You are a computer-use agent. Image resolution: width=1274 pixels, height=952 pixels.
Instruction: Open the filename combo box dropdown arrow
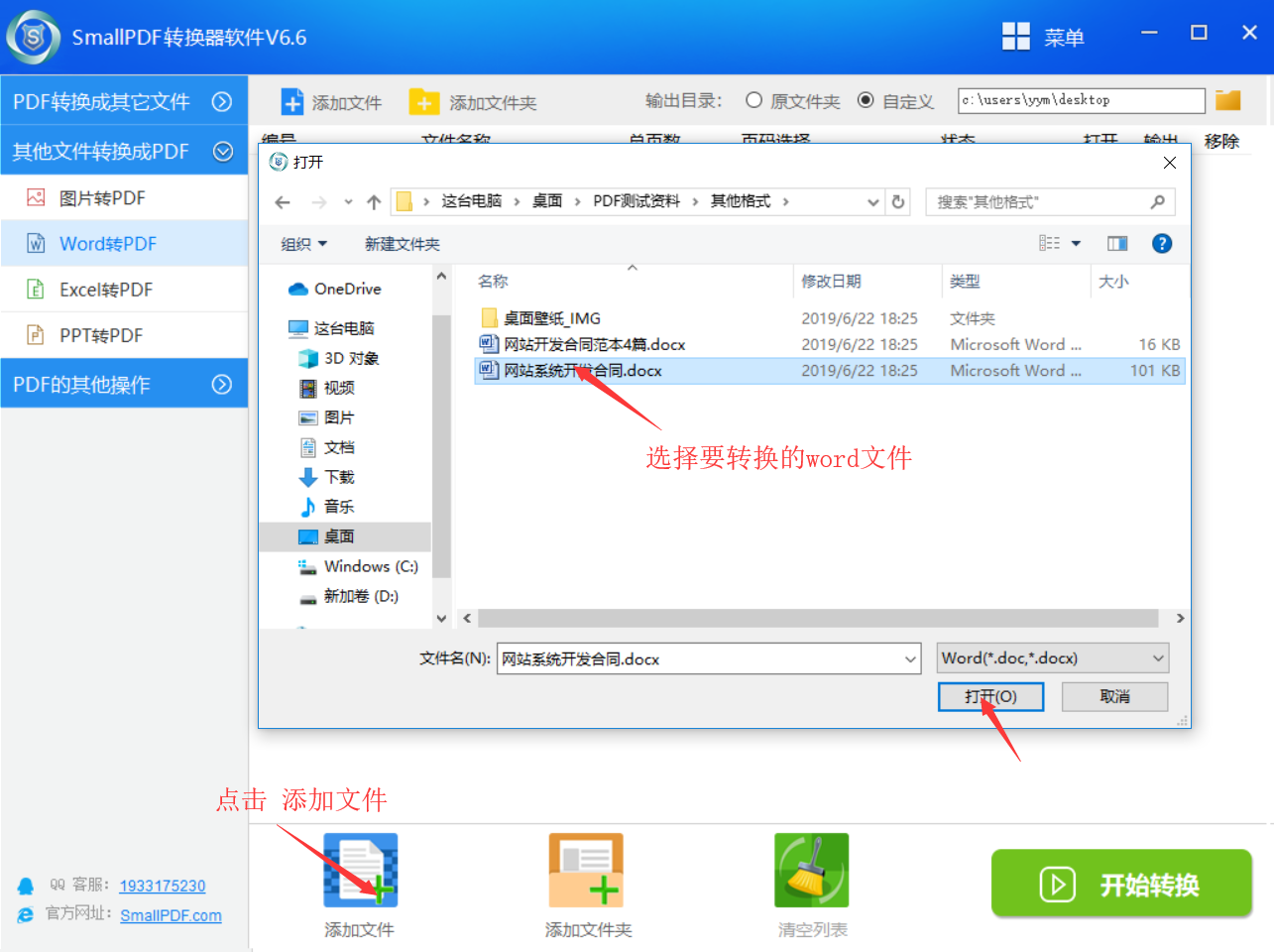(x=910, y=658)
